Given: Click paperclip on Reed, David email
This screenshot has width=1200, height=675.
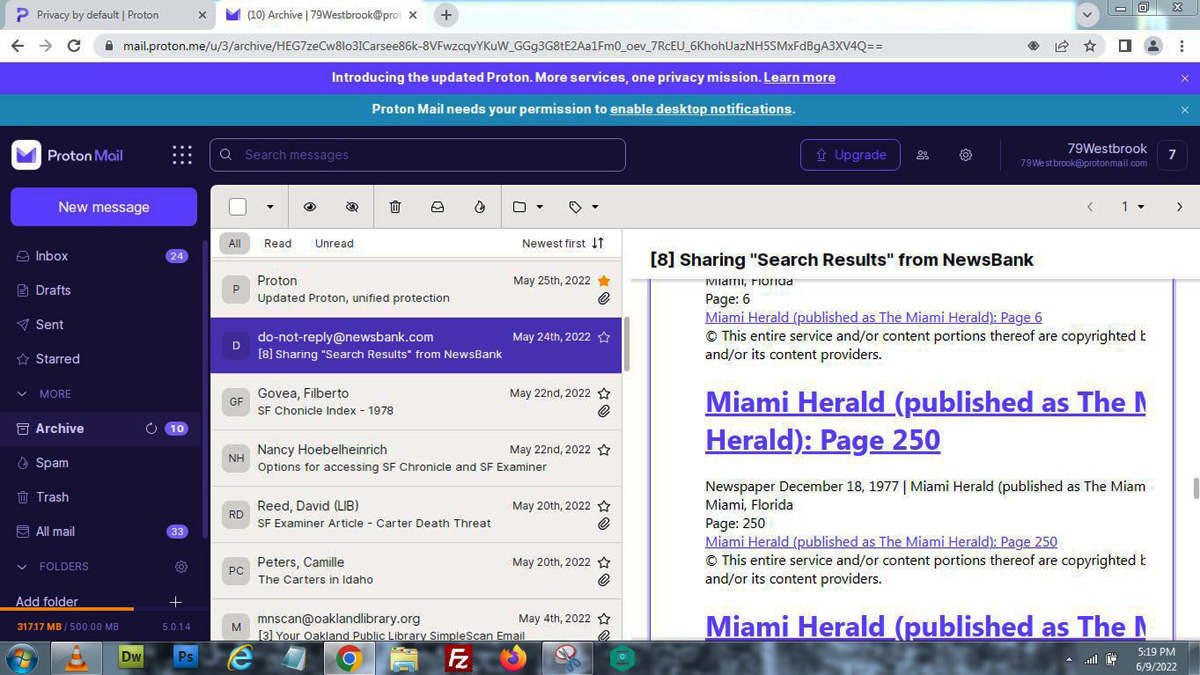Looking at the screenshot, I should 604,523.
